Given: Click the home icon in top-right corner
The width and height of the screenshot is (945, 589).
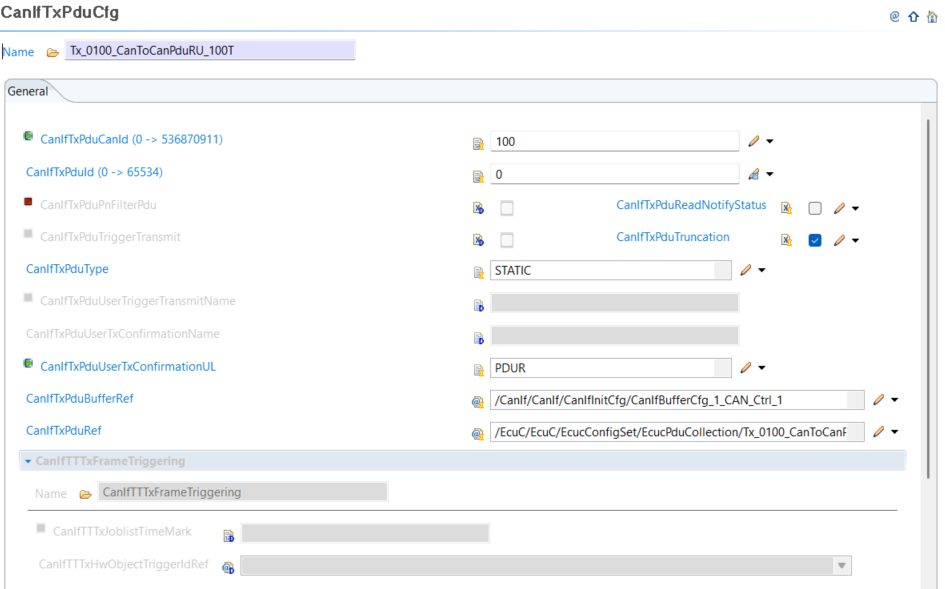Looking at the screenshot, I should [x=932, y=16].
